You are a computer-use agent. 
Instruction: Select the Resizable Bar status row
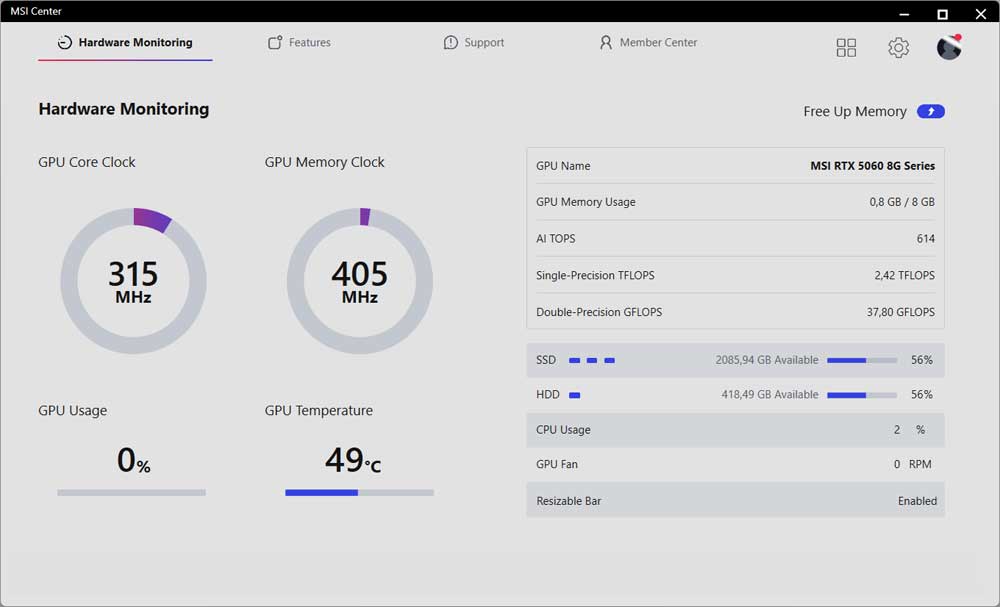pyautogui.click(x=735, y=500)
